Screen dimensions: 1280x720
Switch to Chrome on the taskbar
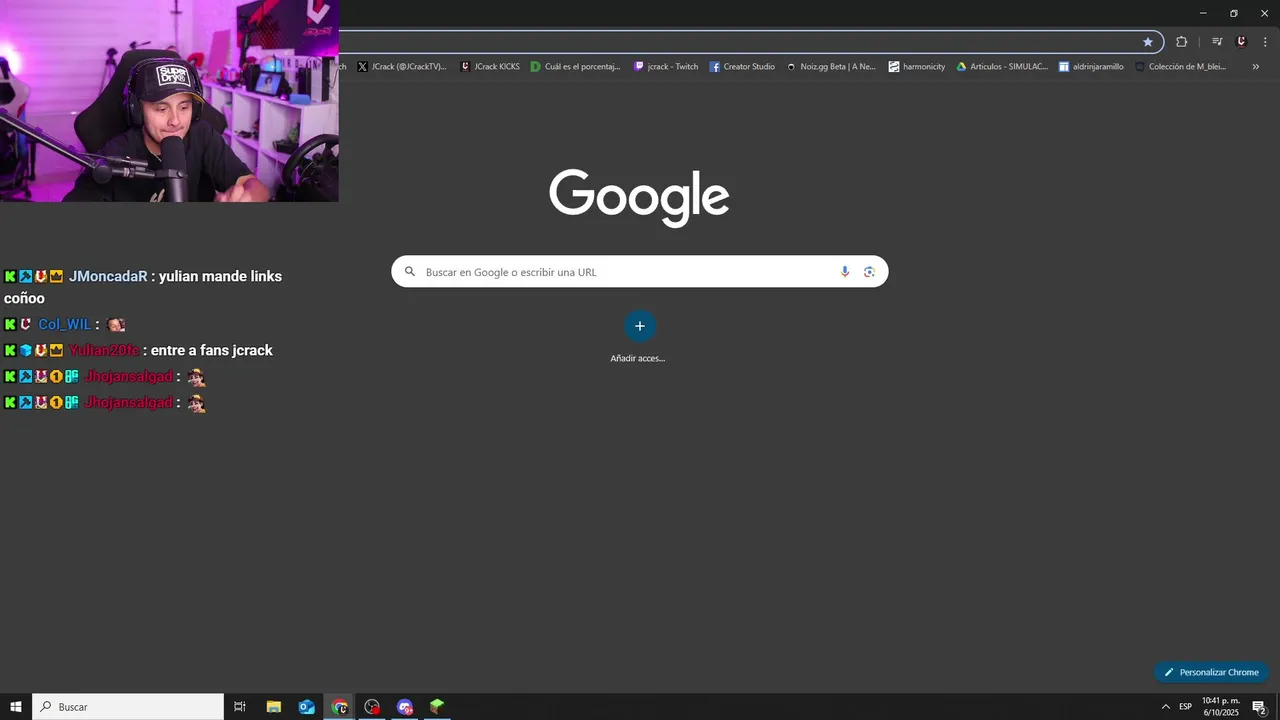click(x=340, y=707)
